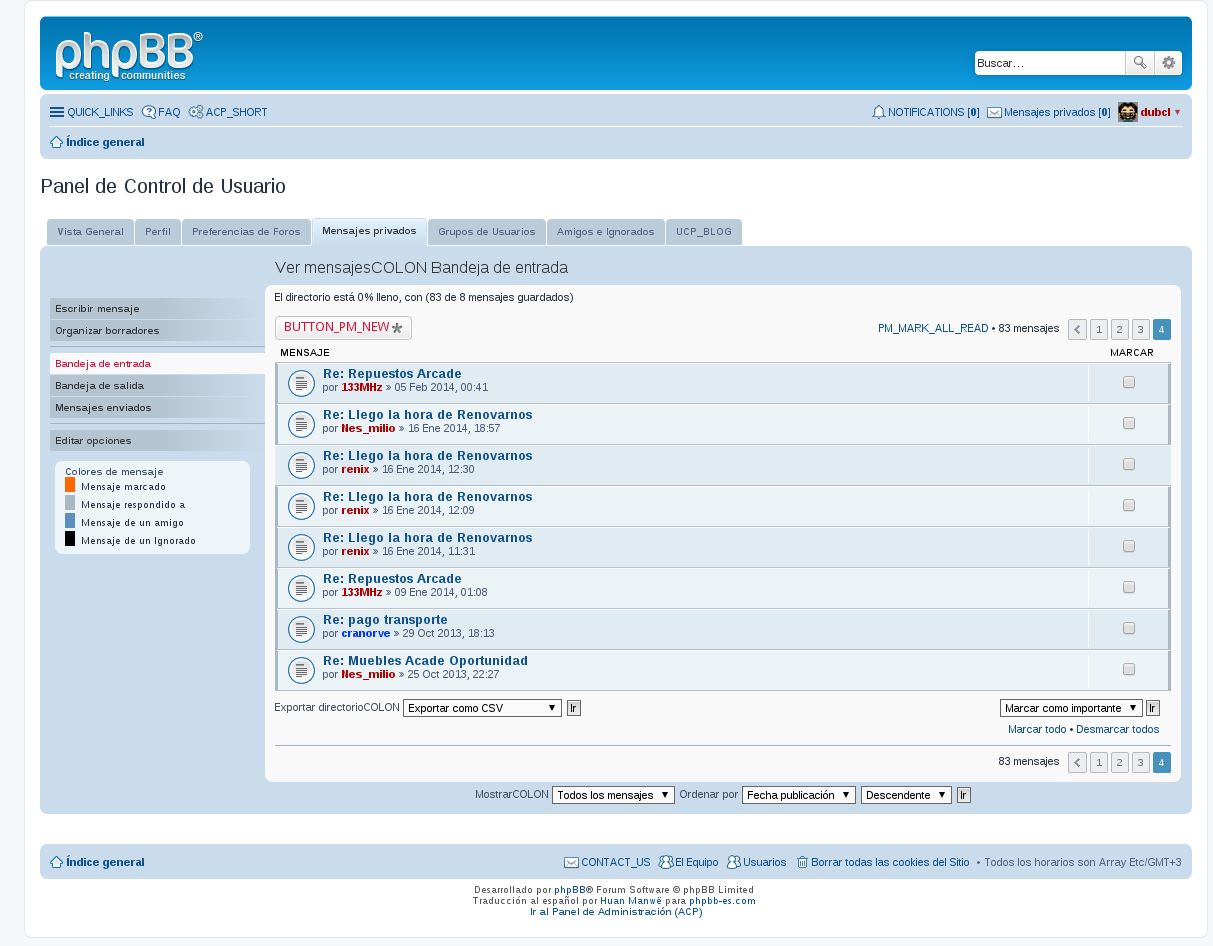
Task: Click the delete cookies trash icon
Action: (802, 862)
